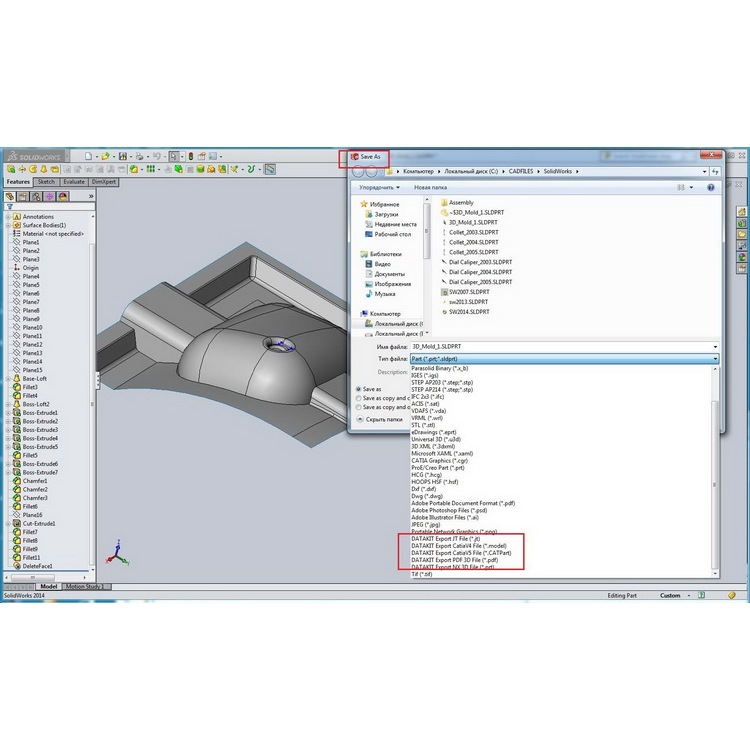Click the Save floppy disk icon

tap(122, 156)
